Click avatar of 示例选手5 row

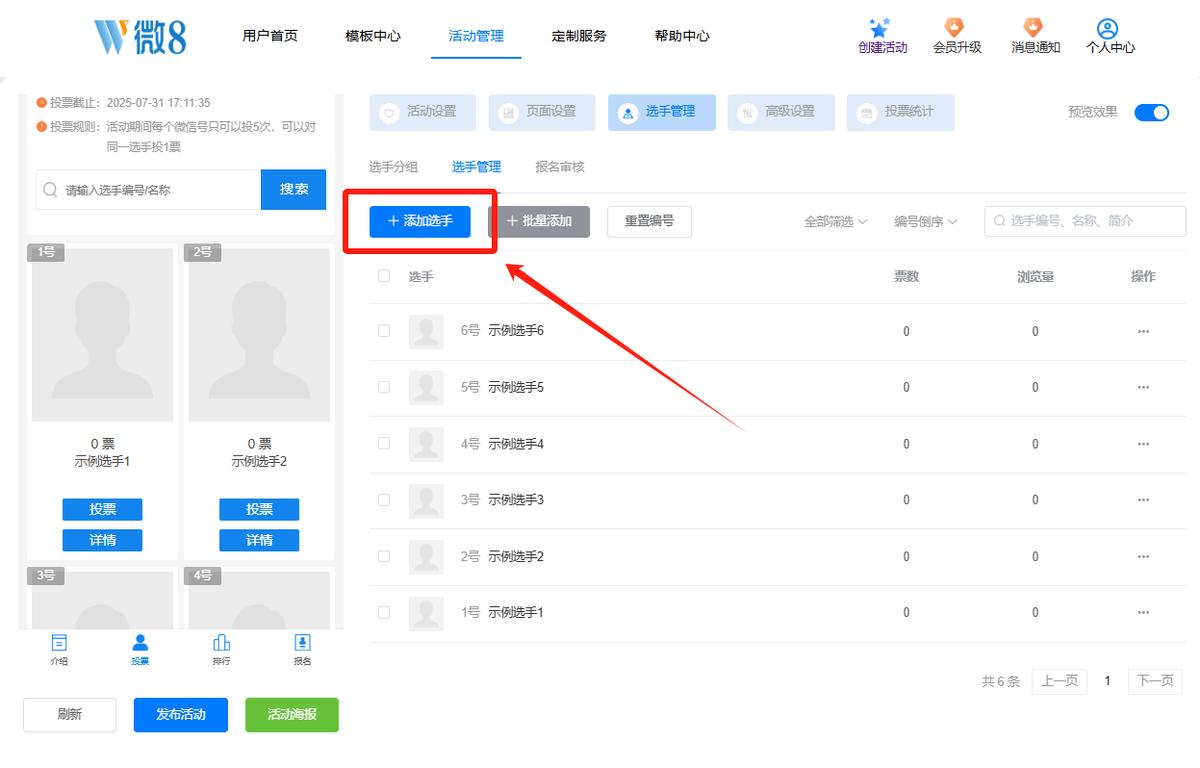click(x=427, y=387)
